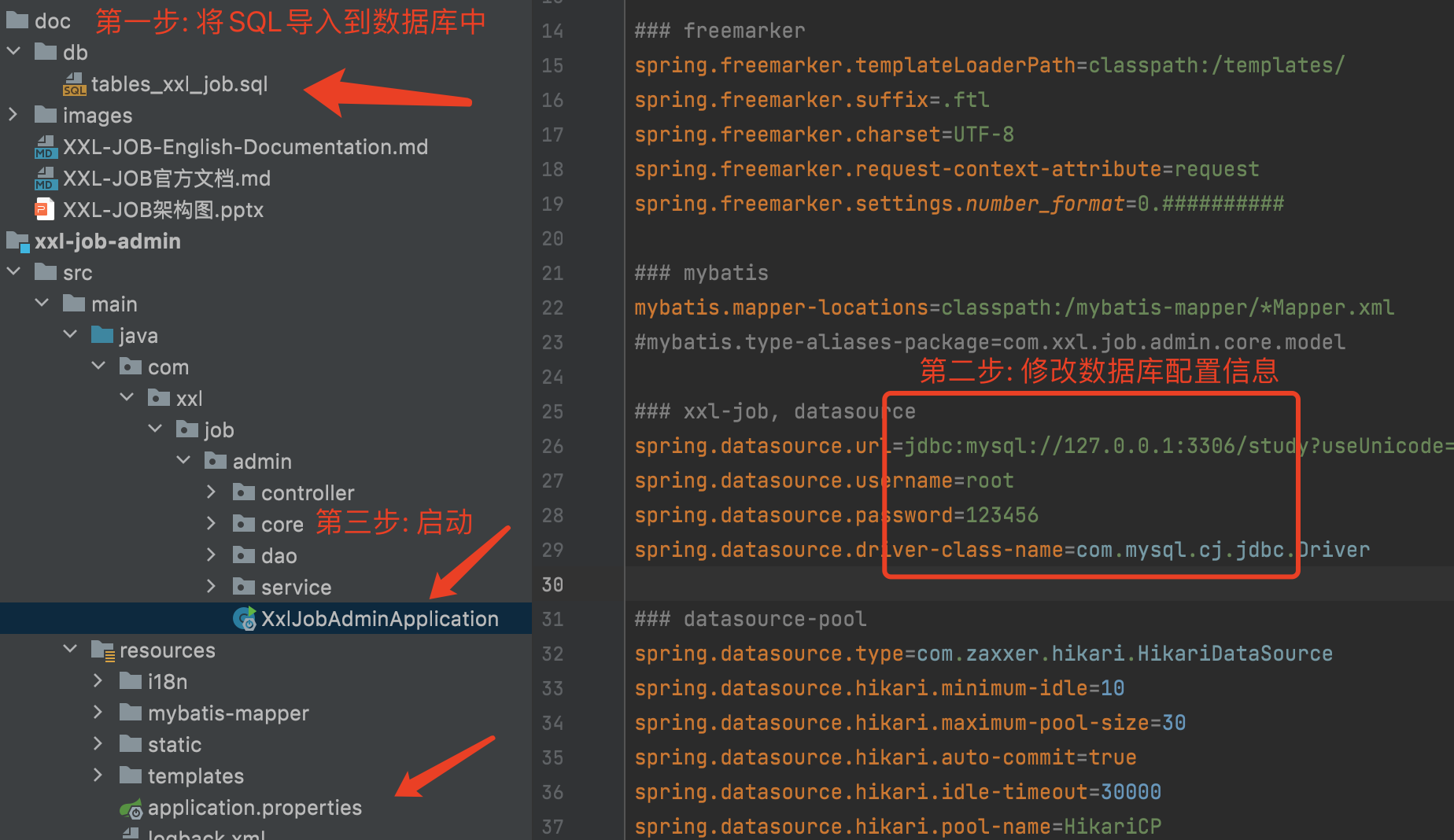Click the db folder icon

point(46,52)
